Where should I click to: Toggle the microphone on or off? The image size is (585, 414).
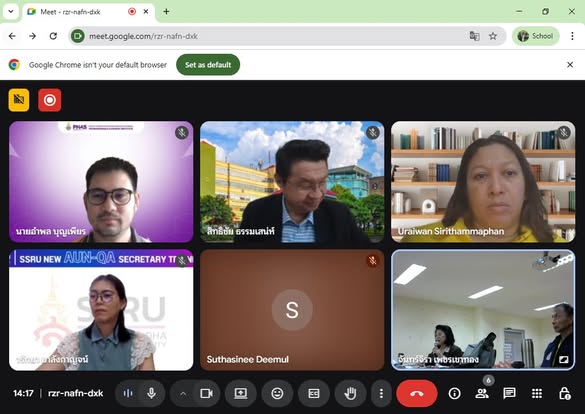[x=151, y=393]
